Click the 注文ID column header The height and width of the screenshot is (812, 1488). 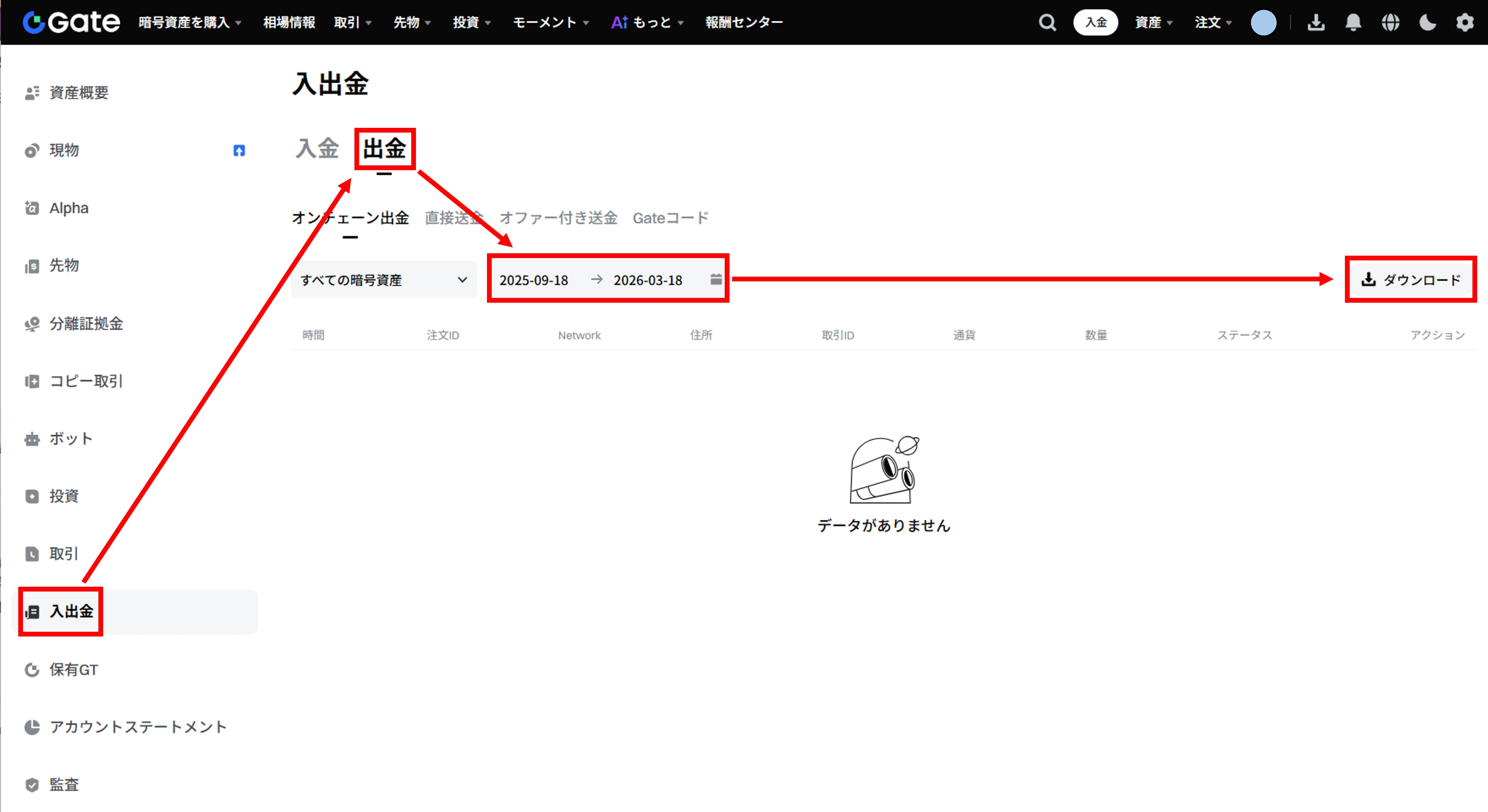pyautogui.click(x=443, y=335)
